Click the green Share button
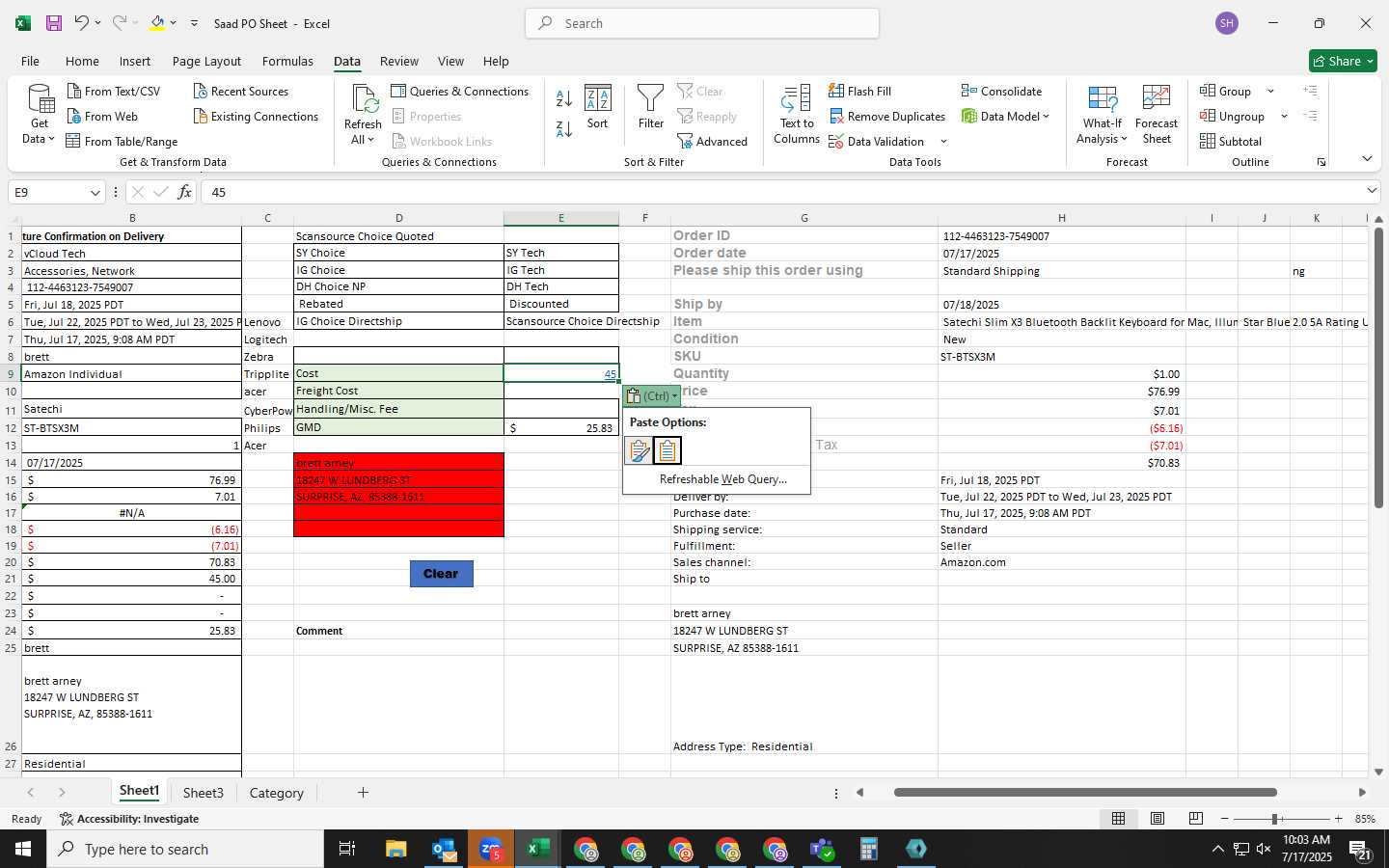Screen dimensions: 1389x868 (x=1343, y=61)
